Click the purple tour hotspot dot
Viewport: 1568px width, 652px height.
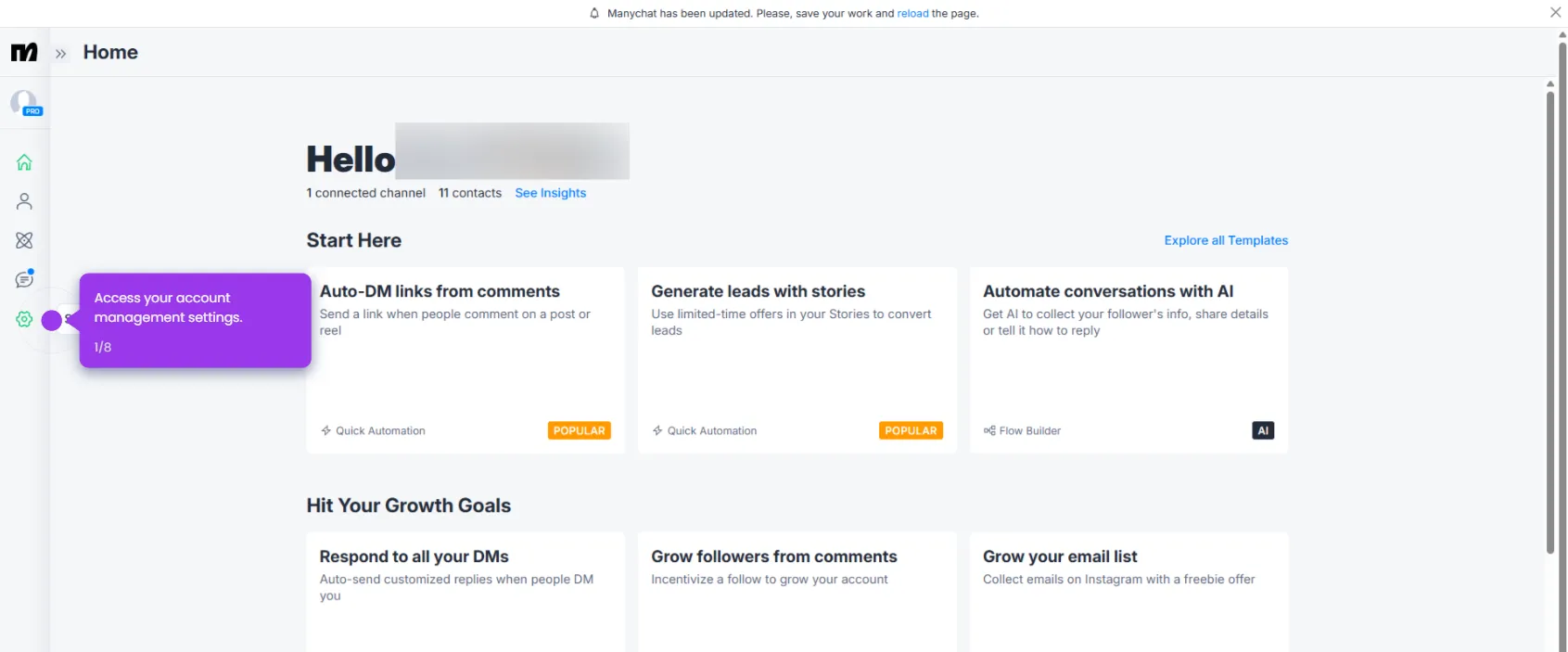pos(52,320)
